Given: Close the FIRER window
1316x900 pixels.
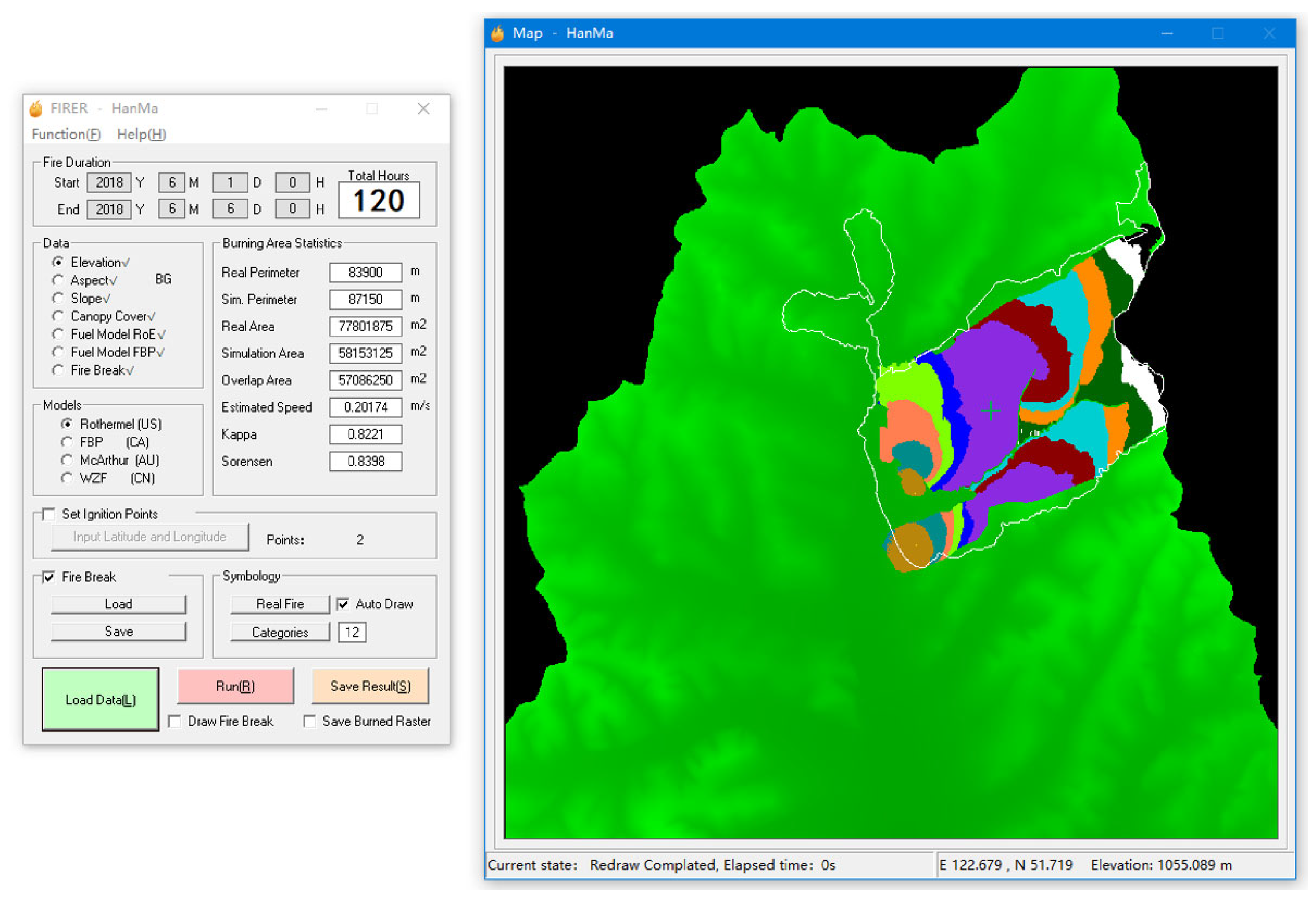Looking at the screenshot, I should [424, 109].
